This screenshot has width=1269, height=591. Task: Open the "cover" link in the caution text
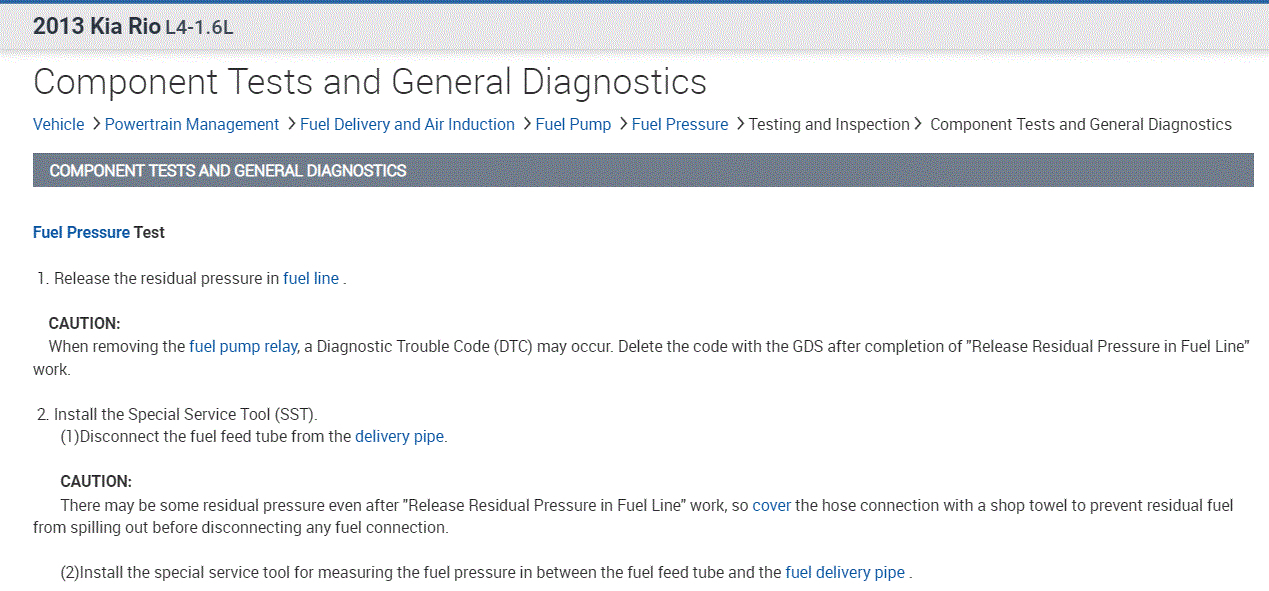coord(771,505)
